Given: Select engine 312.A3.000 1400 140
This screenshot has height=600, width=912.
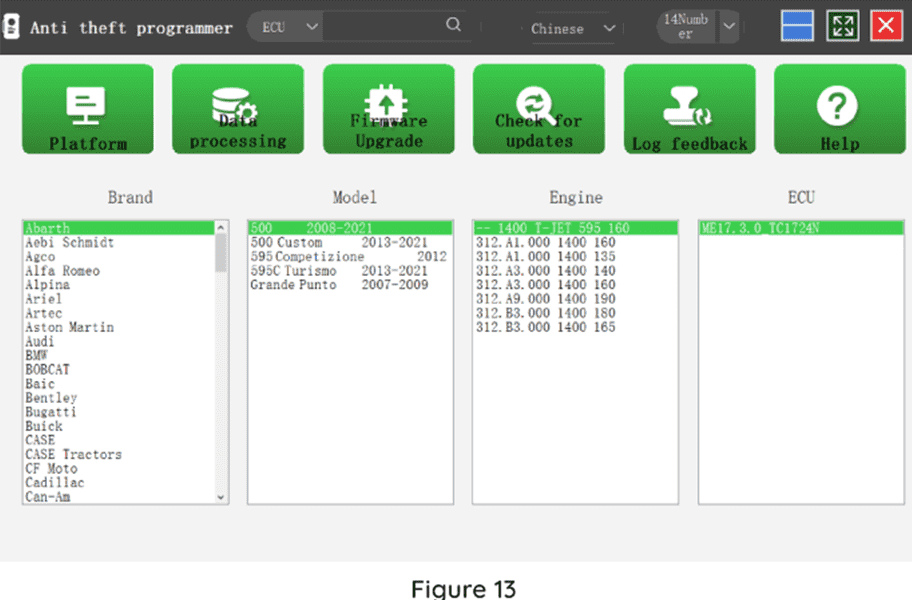Looking at the screenshot, I should 575,271.
